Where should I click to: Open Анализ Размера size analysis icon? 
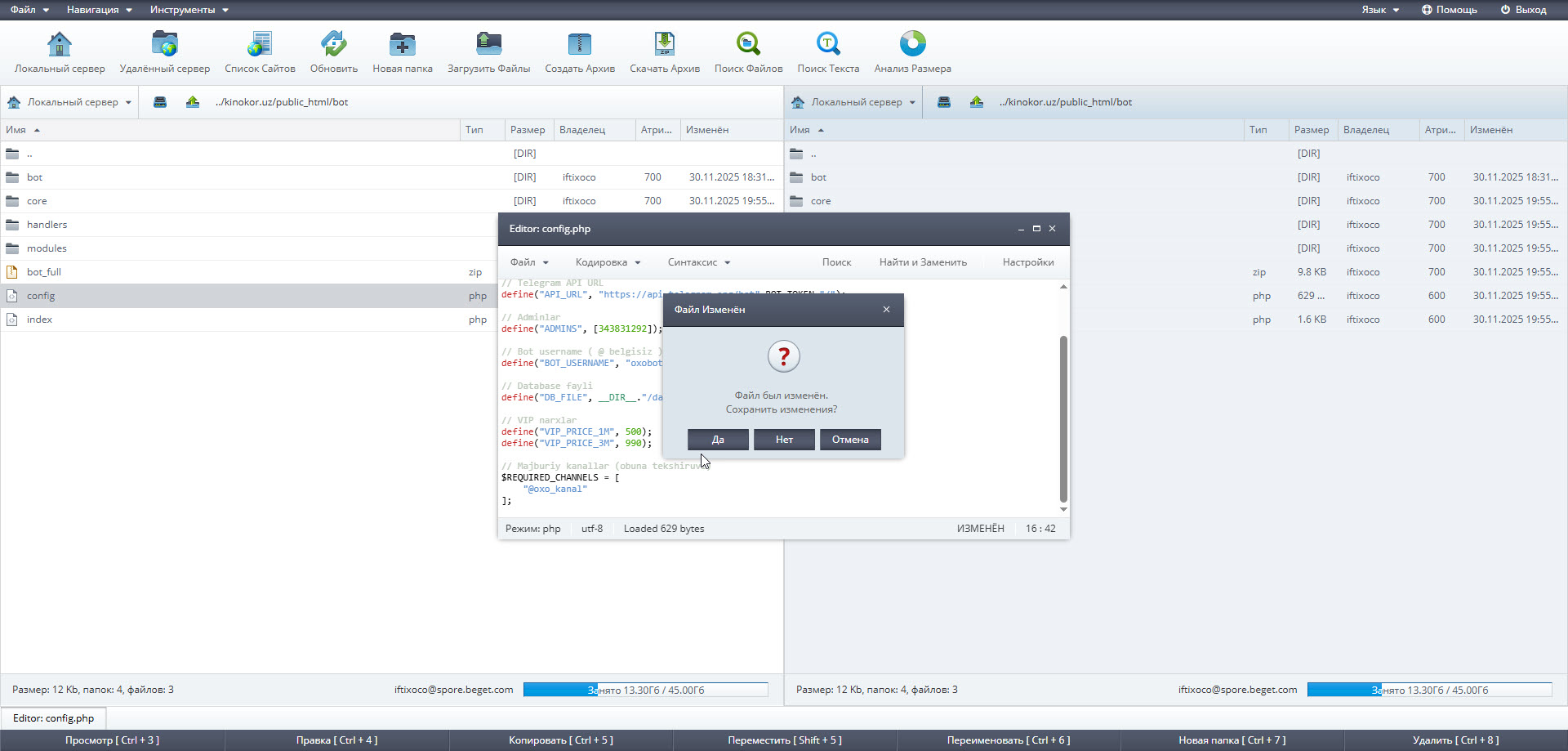(912, 44)
